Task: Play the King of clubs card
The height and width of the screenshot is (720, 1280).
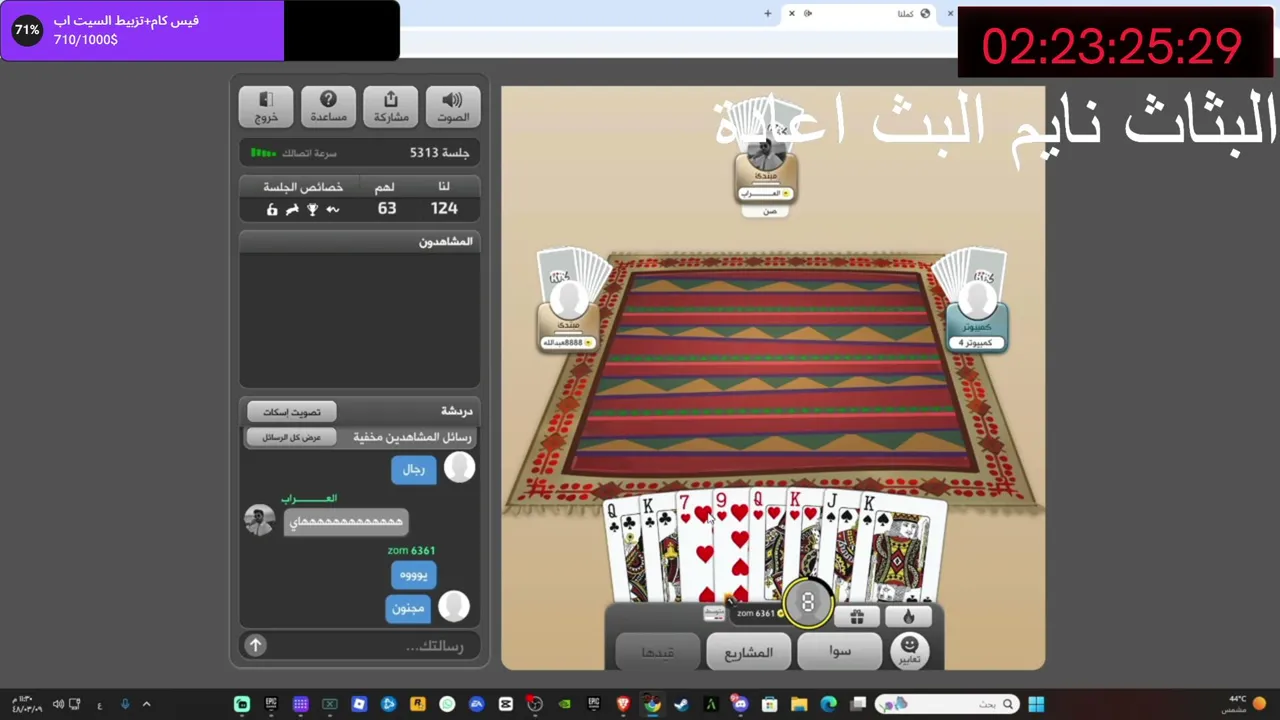Action: 657,550
